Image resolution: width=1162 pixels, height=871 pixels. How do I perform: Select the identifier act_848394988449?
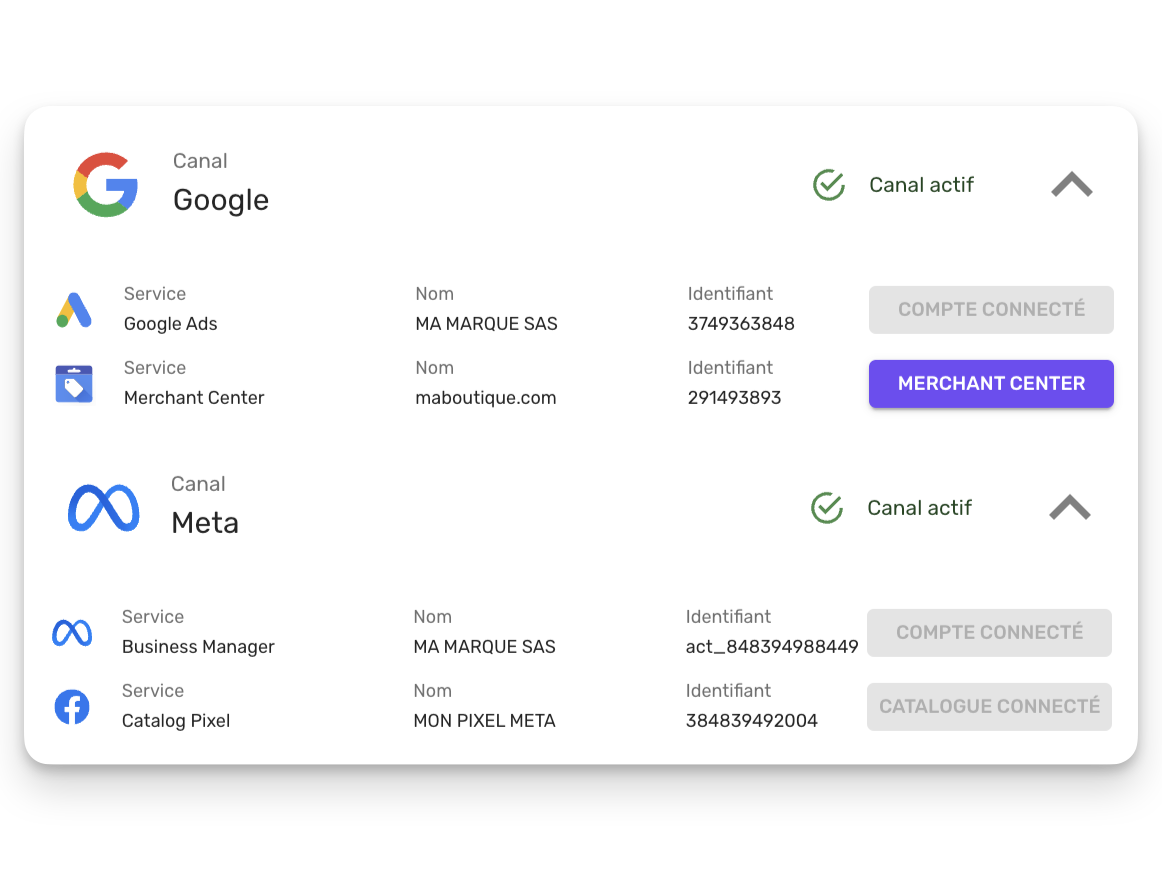pyautogui.click(x=772, y=647)
